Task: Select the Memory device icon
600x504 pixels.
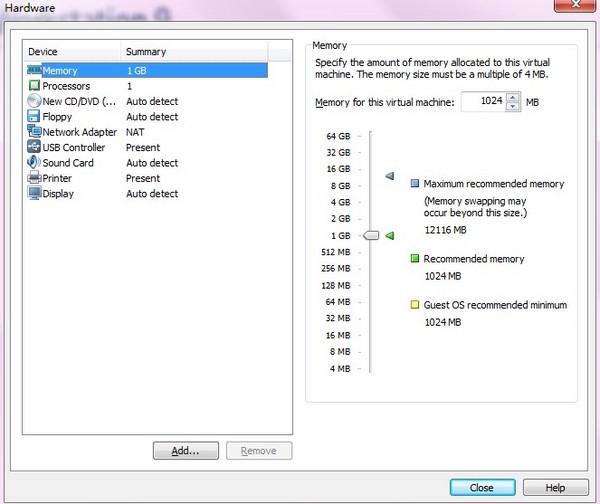Action: pyautogui.click(x=34, y=71)
